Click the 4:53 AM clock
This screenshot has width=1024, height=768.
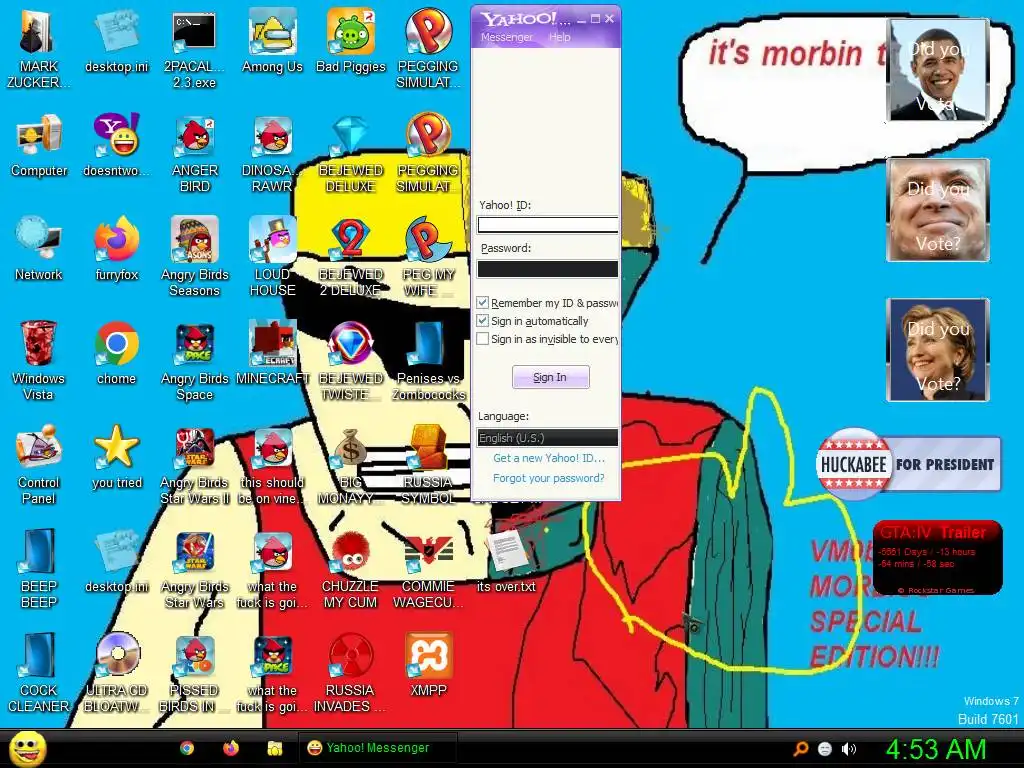(x=936, y=749)
